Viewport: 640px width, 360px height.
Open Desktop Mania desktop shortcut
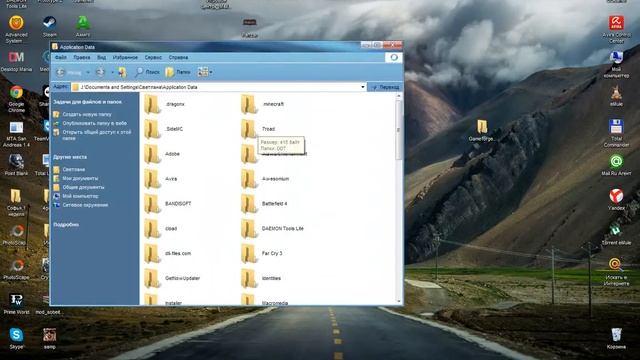[x=16, y=61]
